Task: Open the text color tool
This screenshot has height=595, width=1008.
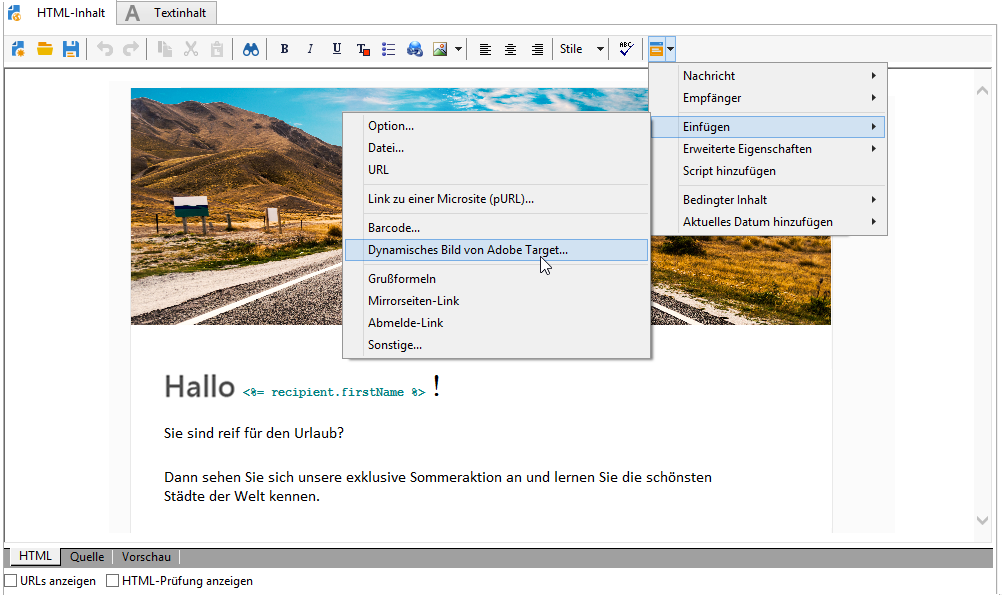Action: click(363, 49)
